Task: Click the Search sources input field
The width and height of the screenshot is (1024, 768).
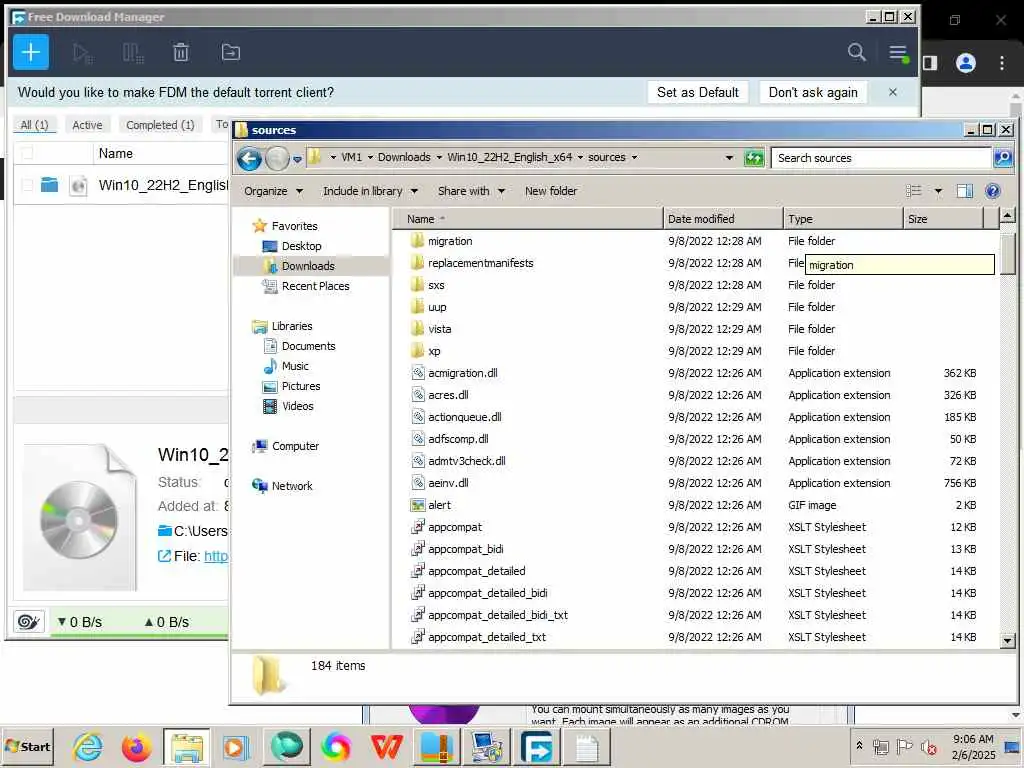Action: 881,158
